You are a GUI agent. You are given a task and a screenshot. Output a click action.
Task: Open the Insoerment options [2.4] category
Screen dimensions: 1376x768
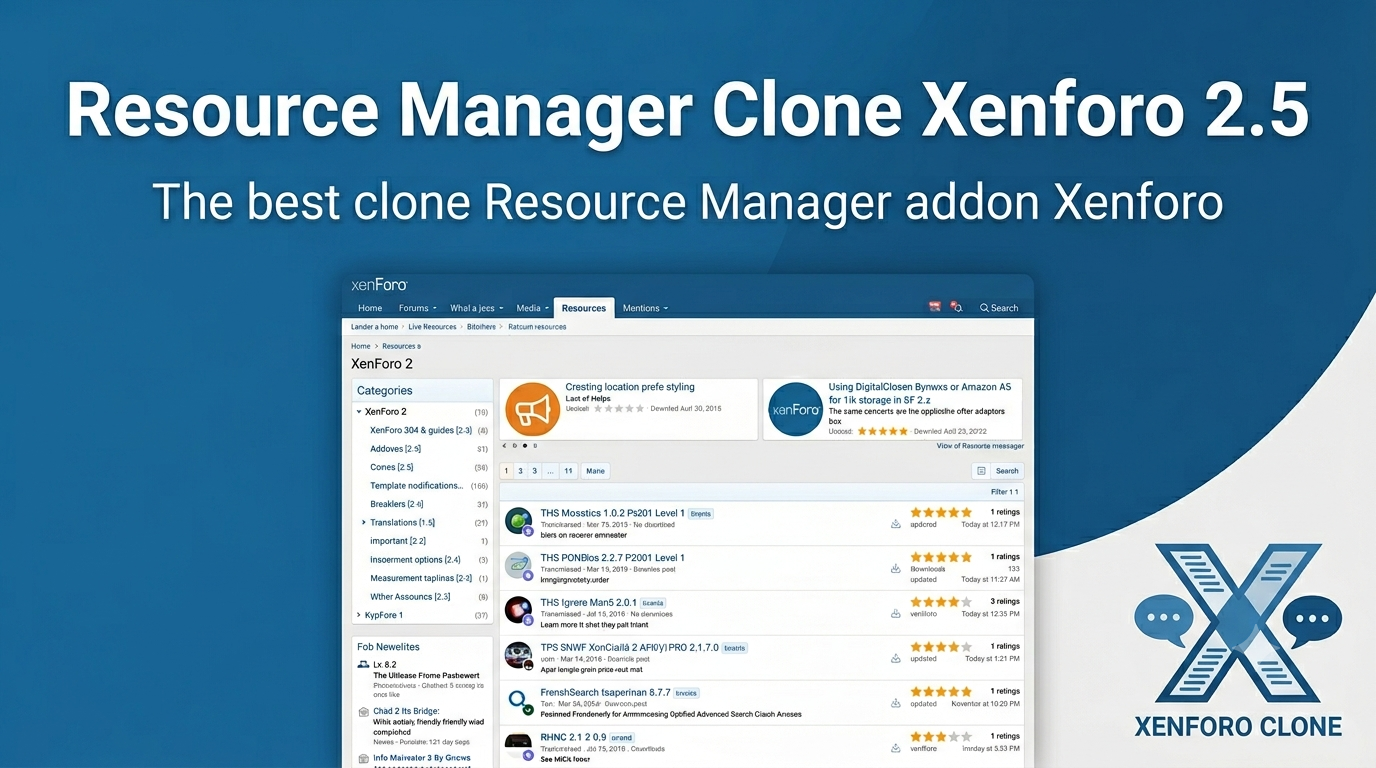[416, 560]
